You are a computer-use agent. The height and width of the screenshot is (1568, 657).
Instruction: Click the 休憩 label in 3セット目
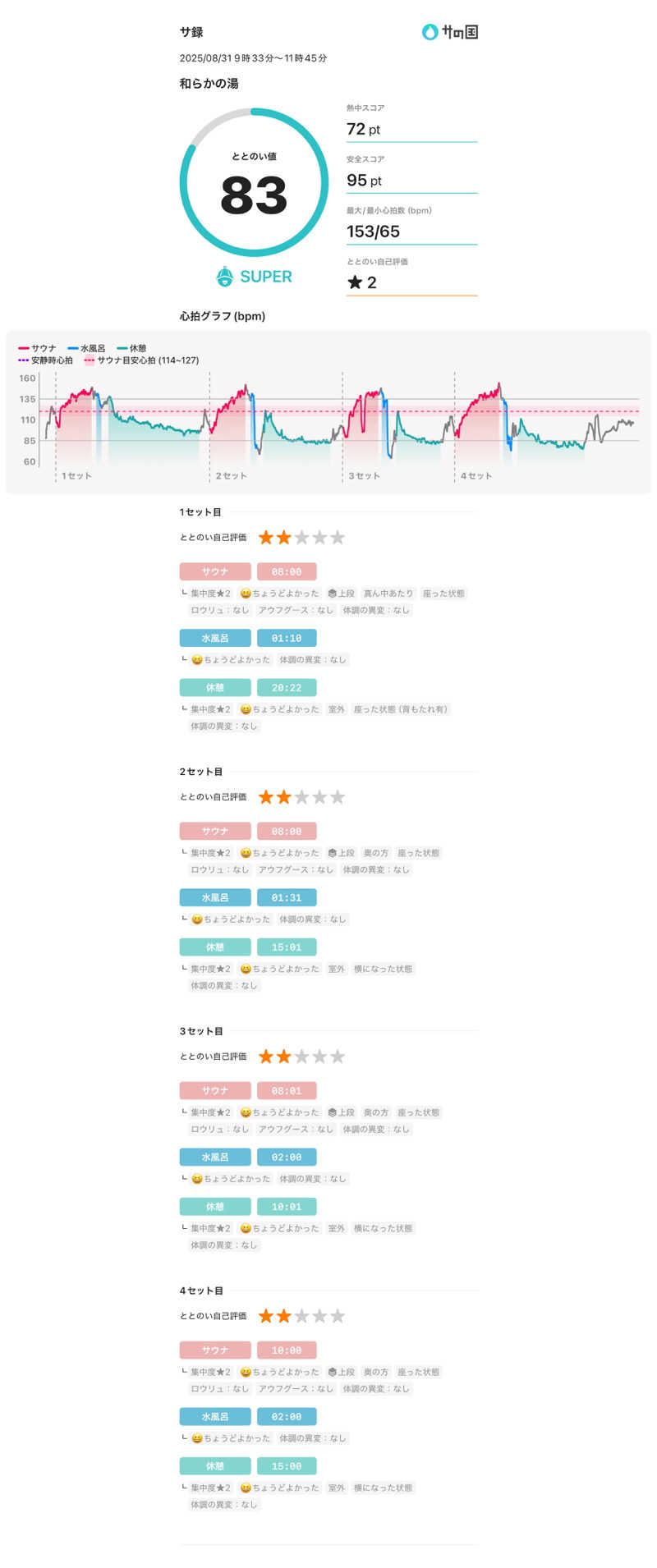click(215, 1207)
